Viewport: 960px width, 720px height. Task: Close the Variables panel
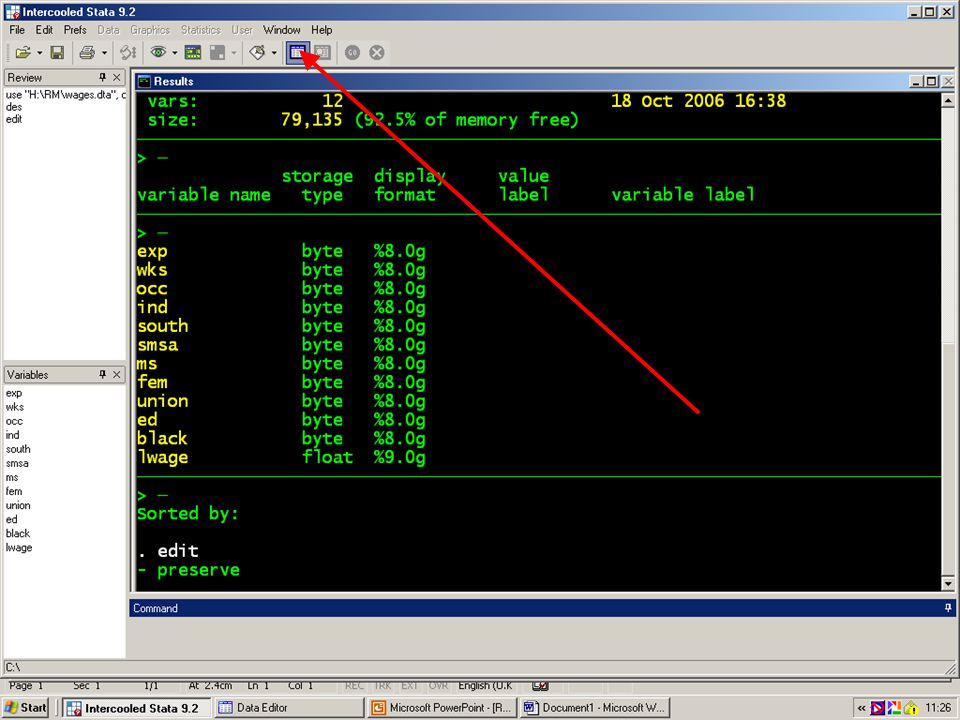point(116,374)
